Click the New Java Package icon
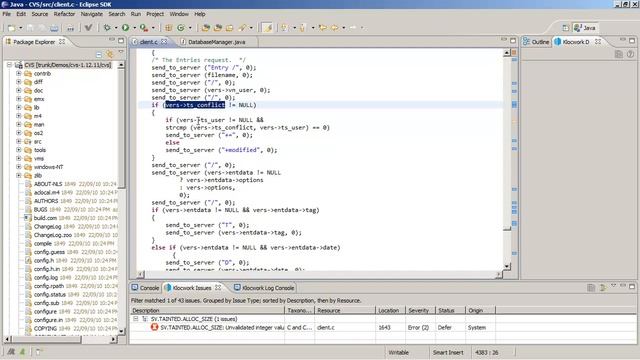 168,28
